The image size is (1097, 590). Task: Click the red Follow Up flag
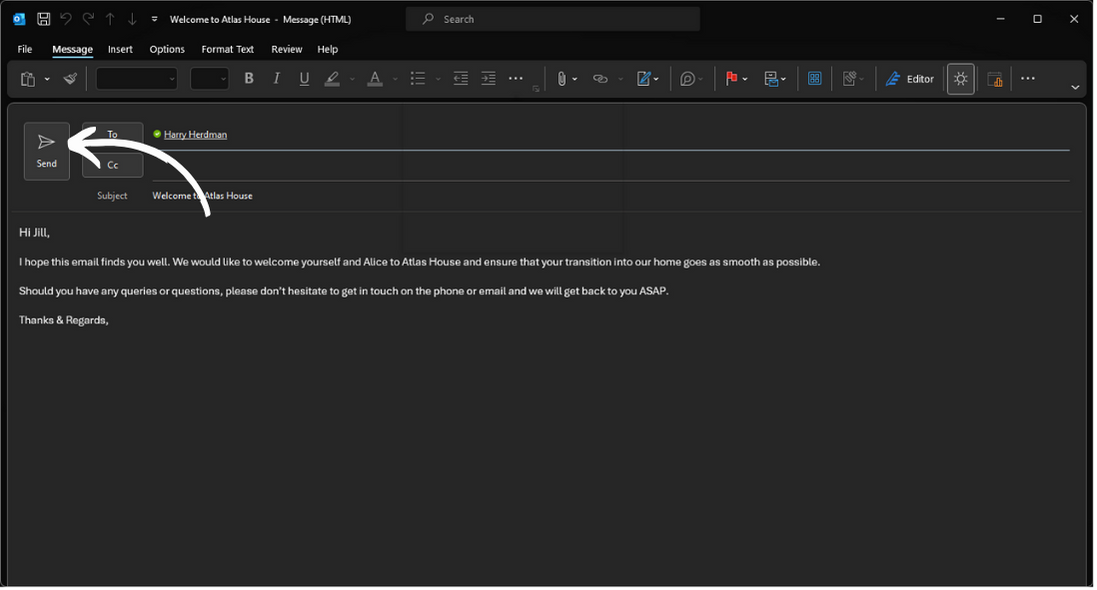point(731,79)
